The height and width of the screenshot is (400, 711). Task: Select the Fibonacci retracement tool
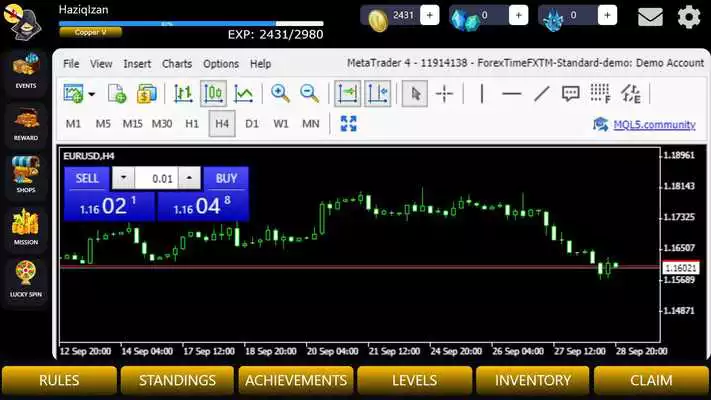point(600,94)
